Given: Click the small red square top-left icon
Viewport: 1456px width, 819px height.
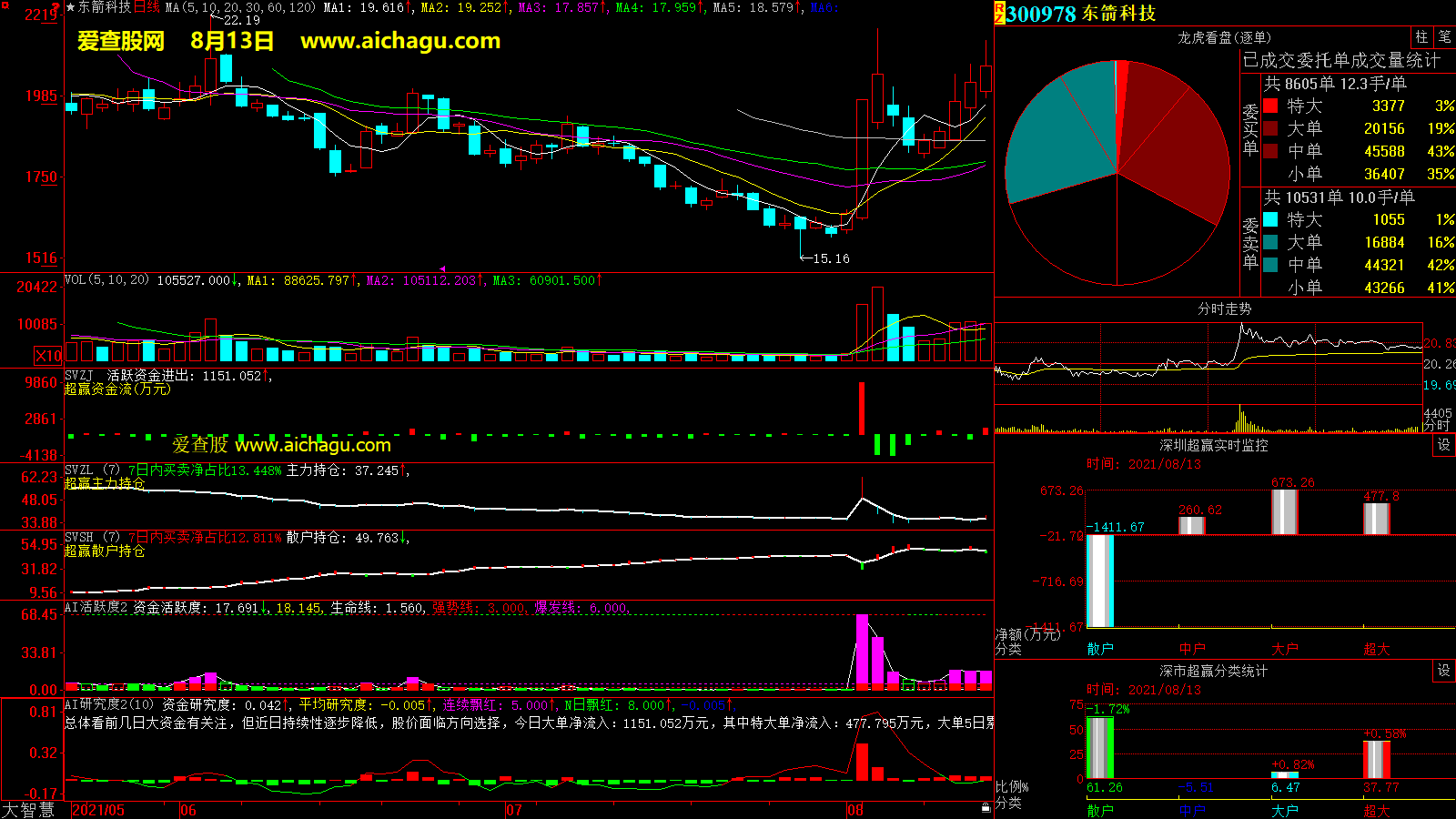Looking at the screenshot, I should click(x=5, y=5).
